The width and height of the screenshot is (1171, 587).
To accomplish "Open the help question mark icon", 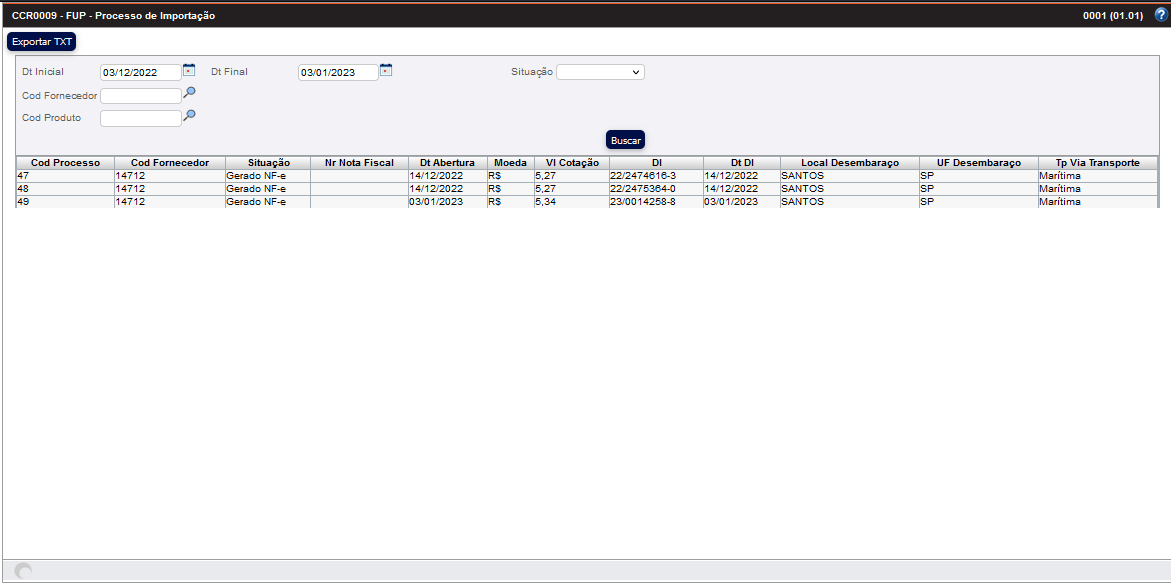I will pyautogui.click(x=1160, y=15).
